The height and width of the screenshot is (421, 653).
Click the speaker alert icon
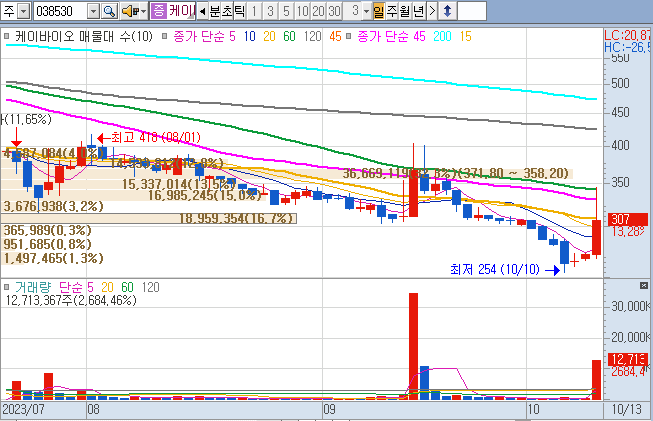130,11
